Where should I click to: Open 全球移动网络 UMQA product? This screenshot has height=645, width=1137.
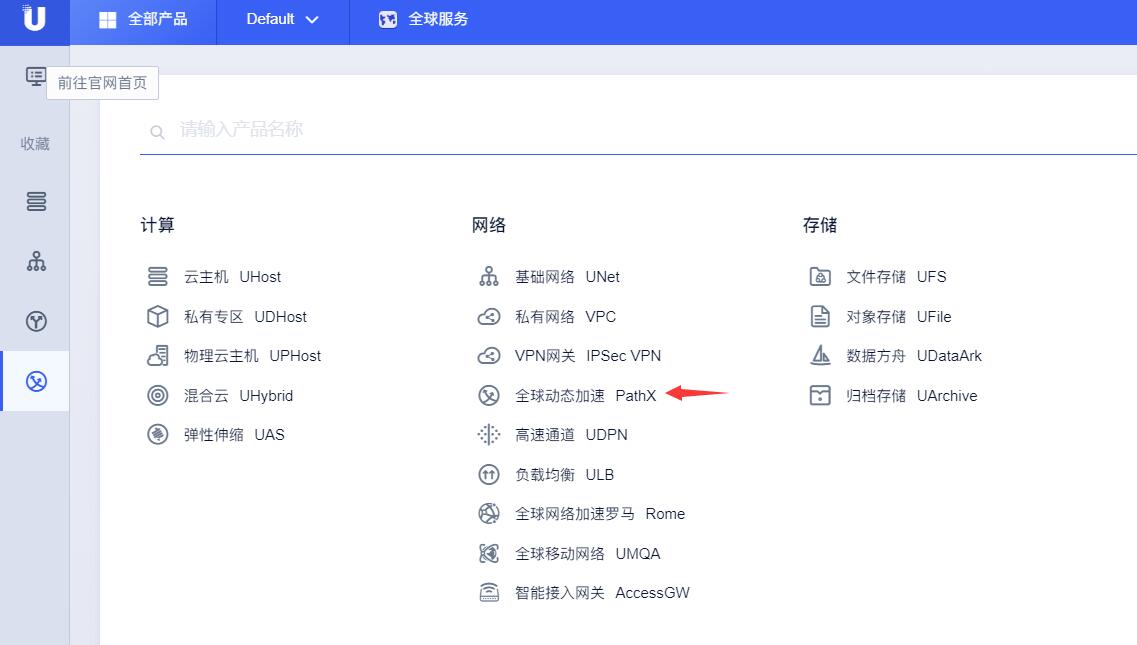tap(587, 554)
